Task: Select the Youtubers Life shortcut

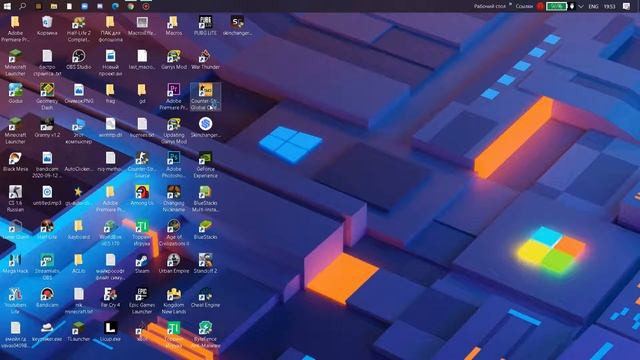Action: [x=16, y=300]
